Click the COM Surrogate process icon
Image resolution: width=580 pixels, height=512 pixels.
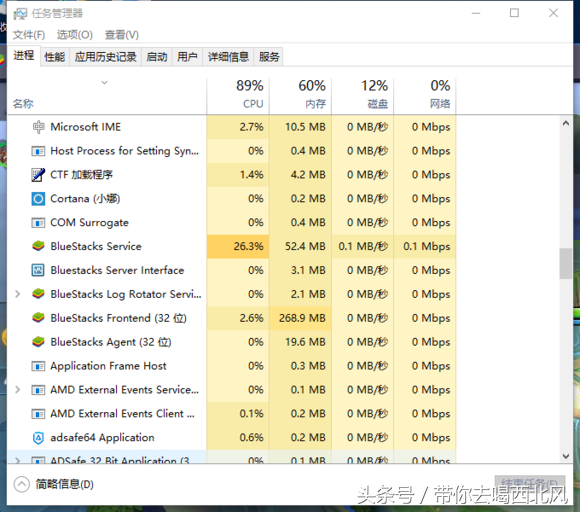click(38, 223)
